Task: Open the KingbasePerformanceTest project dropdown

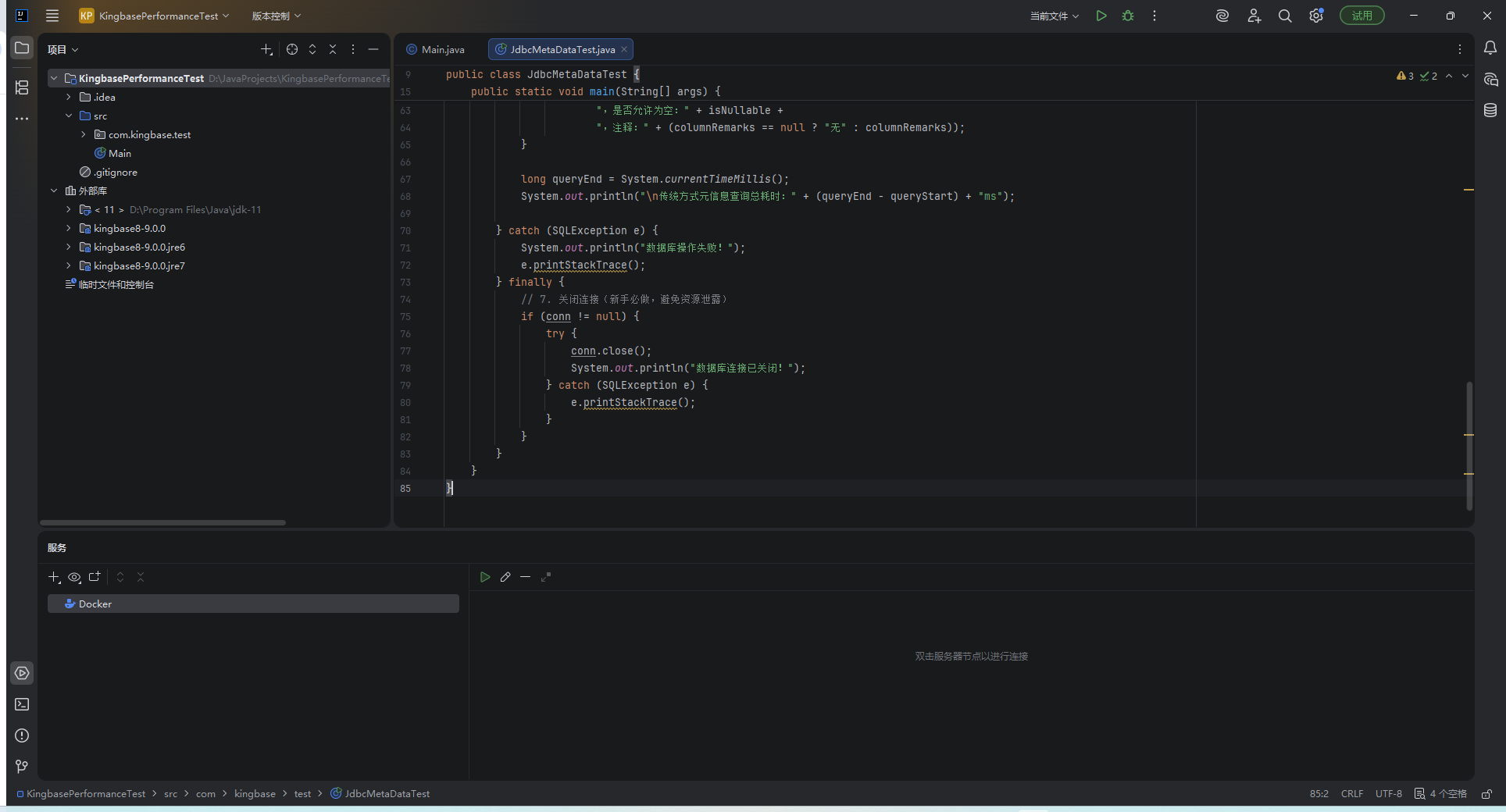Action: point(155,16)
